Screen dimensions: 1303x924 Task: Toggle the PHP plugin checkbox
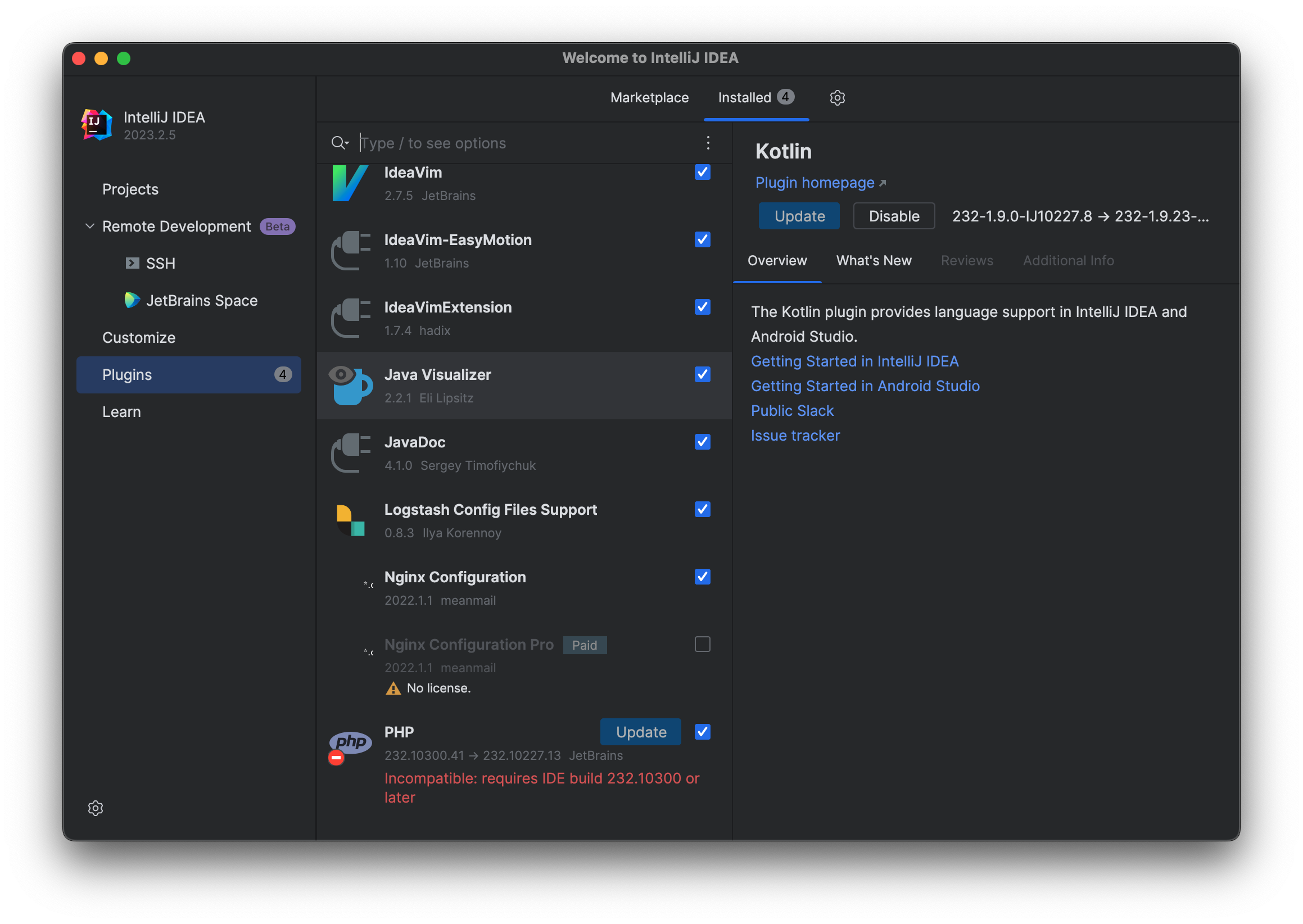coord(703,732)
